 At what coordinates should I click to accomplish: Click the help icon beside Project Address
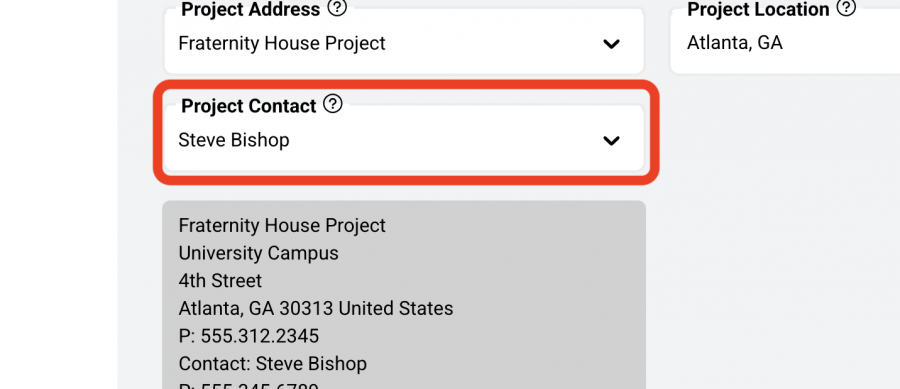pos(337,8)
